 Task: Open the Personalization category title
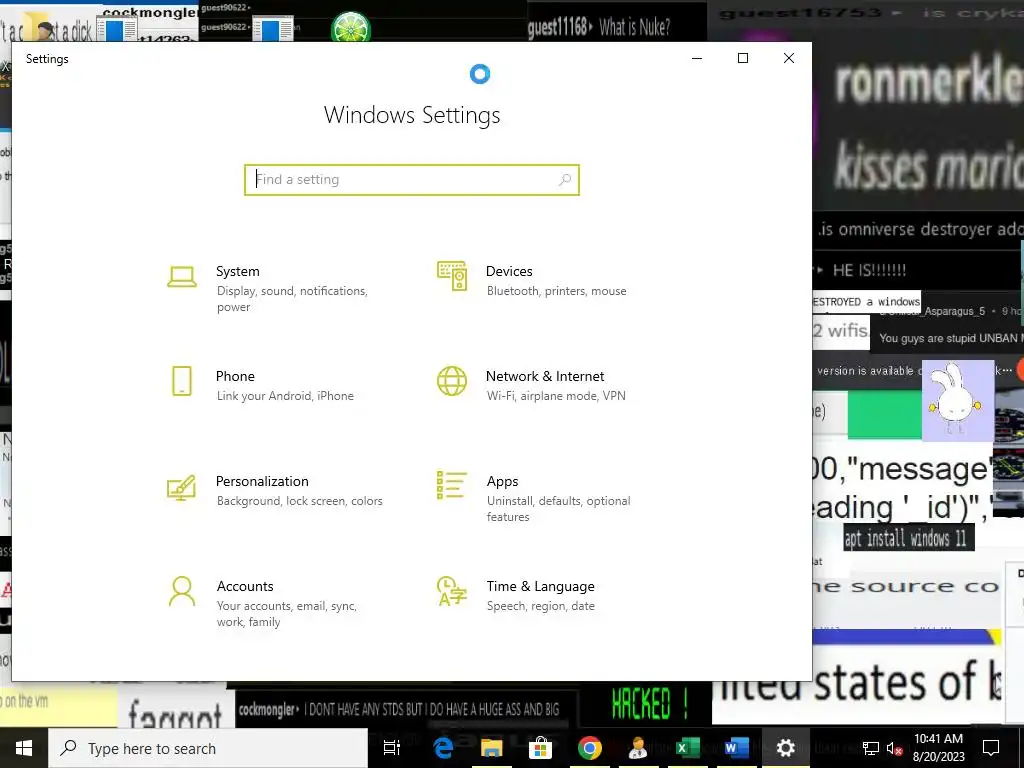pyautogui.click(x=262, y=481)
